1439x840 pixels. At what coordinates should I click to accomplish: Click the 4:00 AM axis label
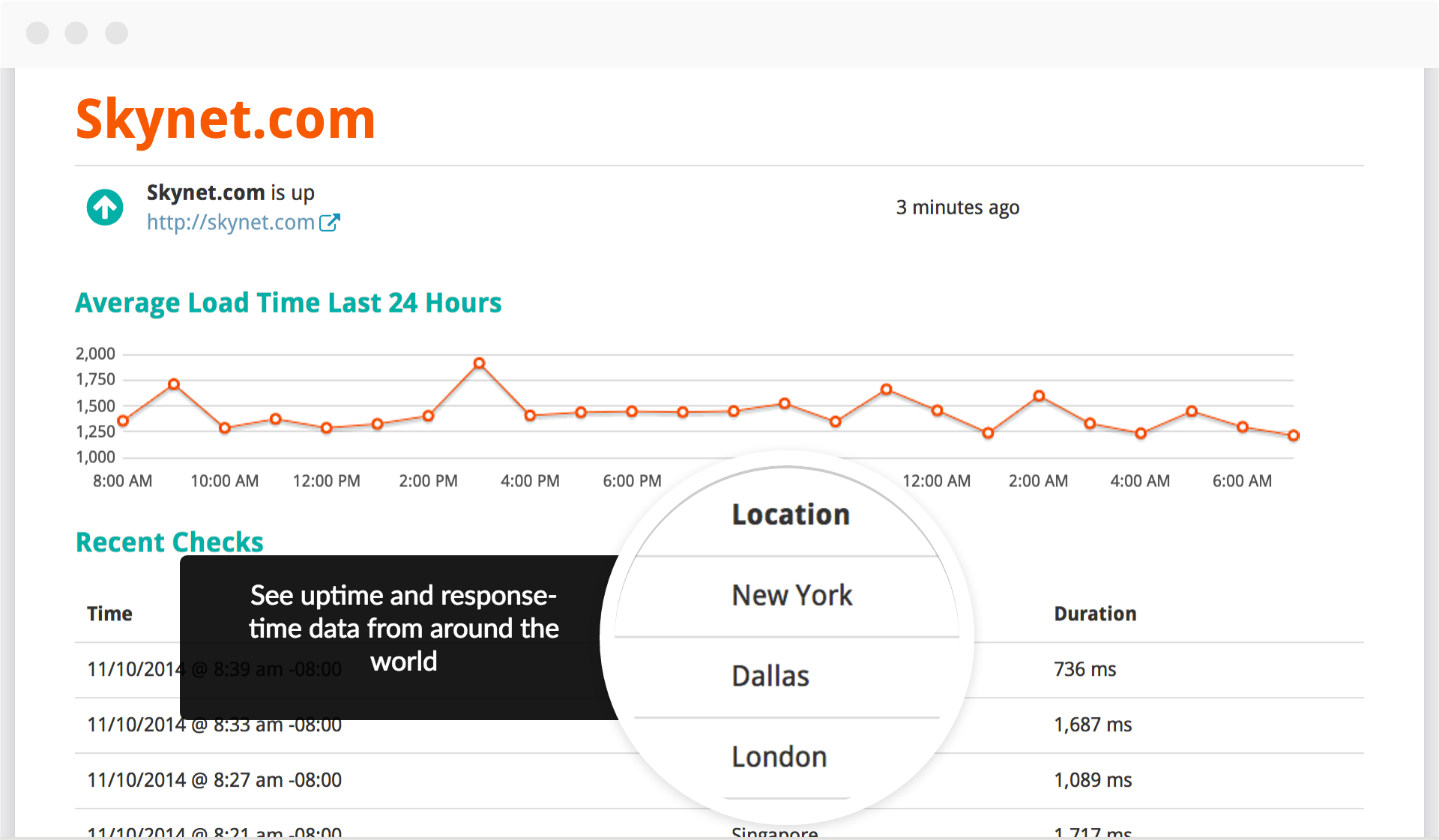[1140, 481]
